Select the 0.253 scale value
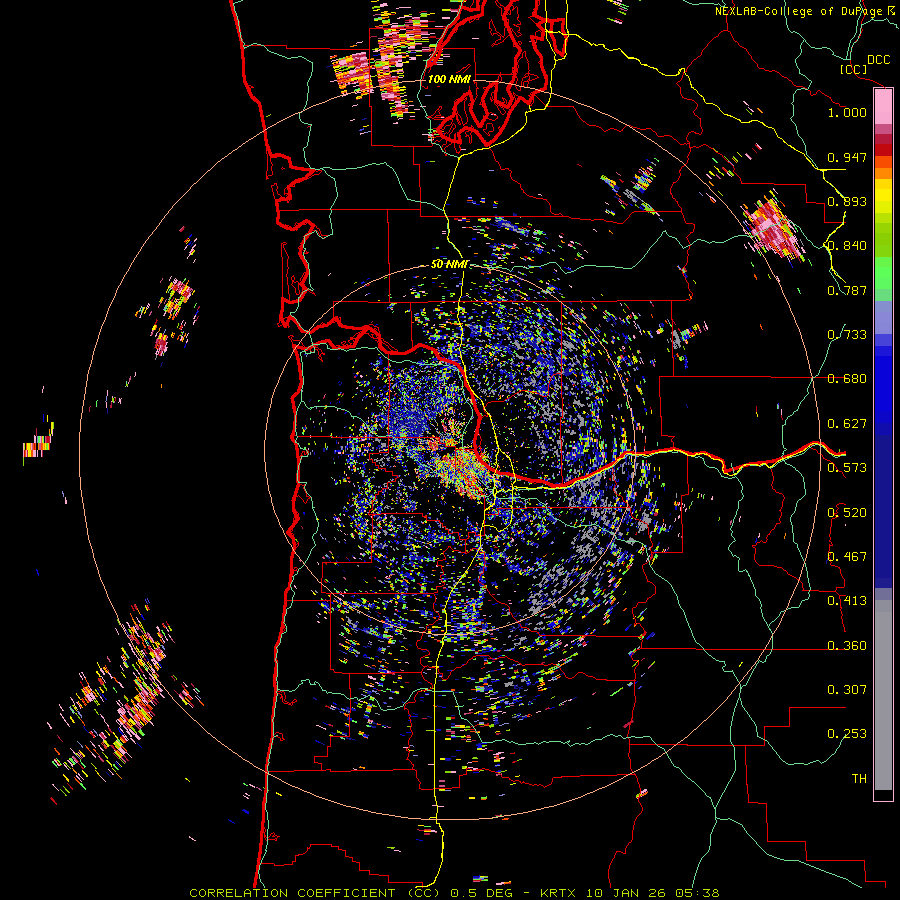 pyautogui.click(x=847, y=734)
